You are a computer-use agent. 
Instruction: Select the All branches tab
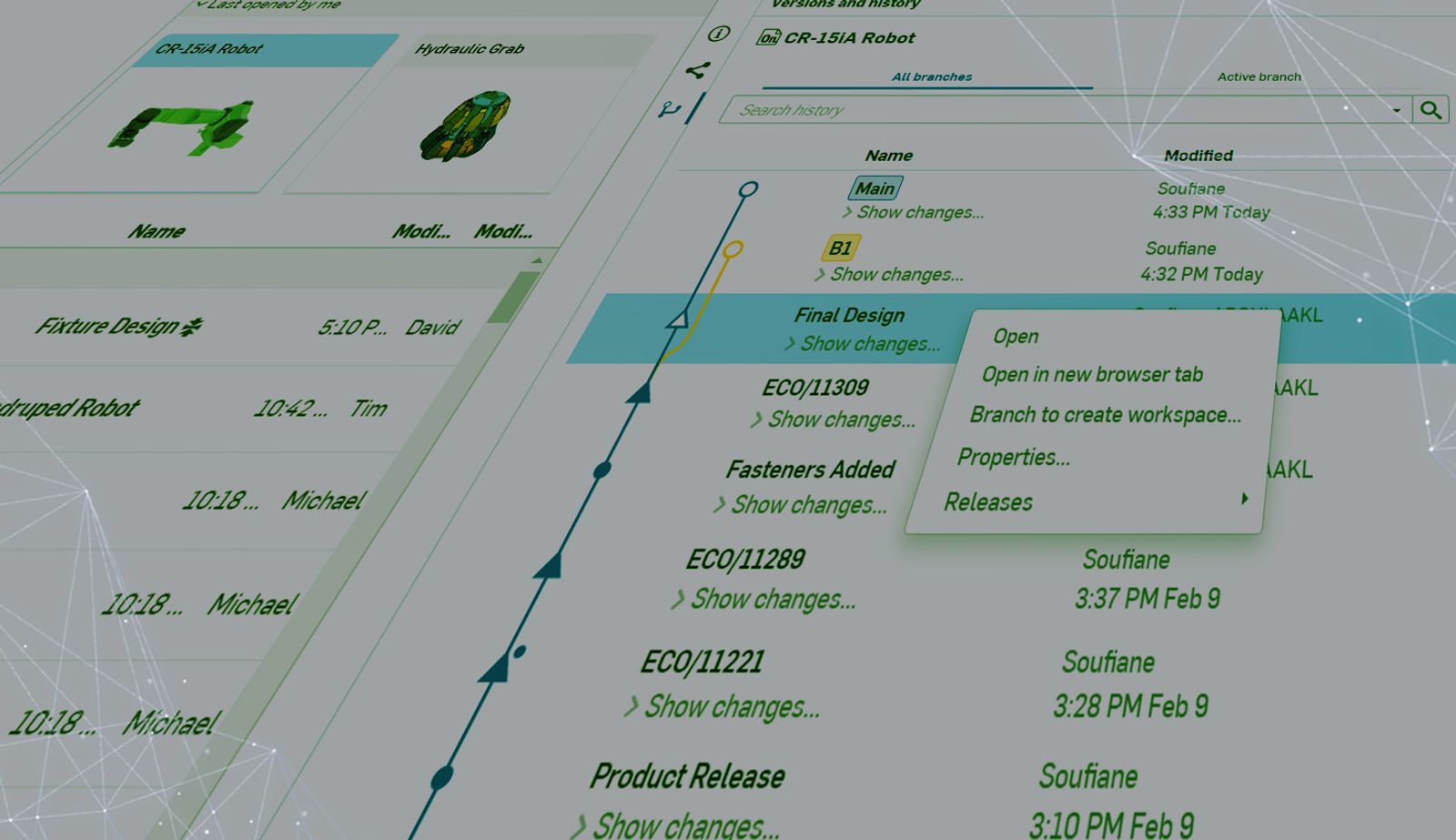931,76
